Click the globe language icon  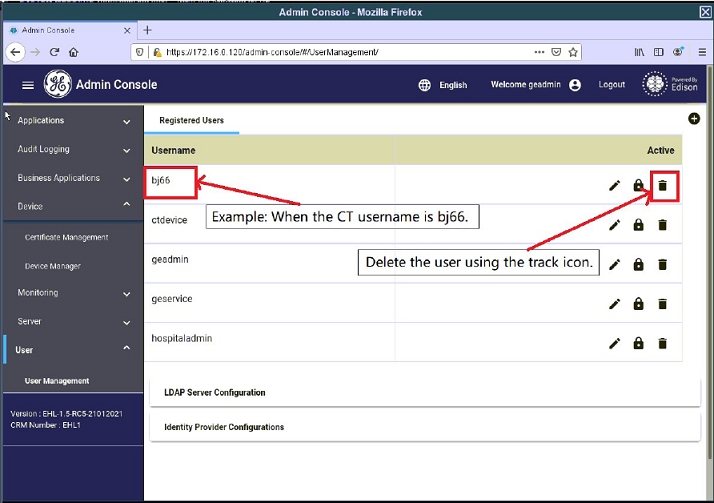pyautogui.click(x=424, y=85)
